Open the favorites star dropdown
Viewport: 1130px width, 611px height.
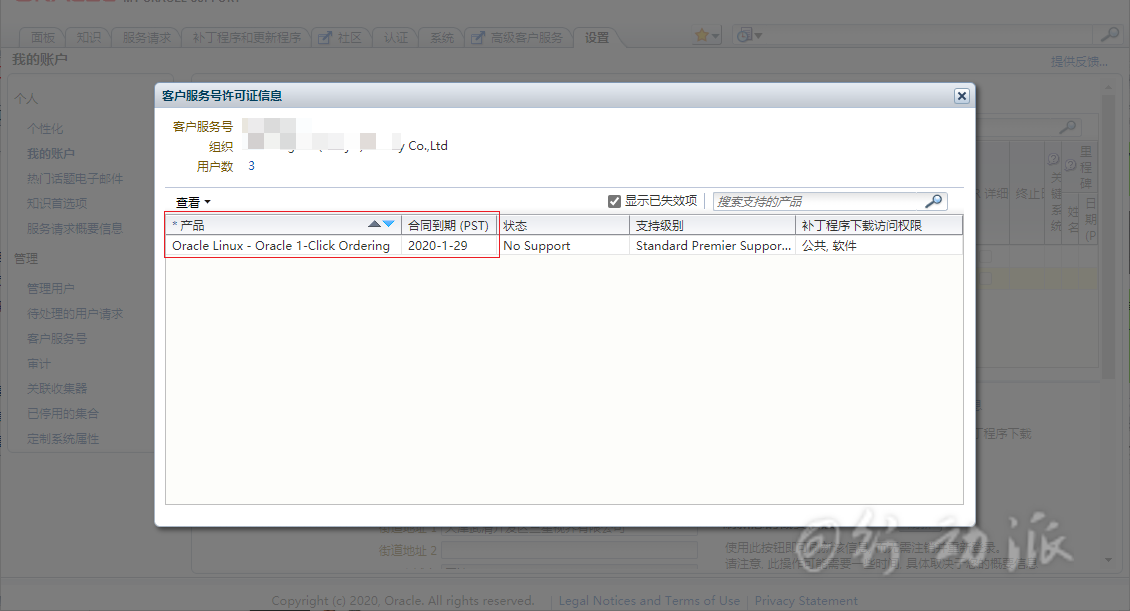pyautogui.click(x=706, y=35)
